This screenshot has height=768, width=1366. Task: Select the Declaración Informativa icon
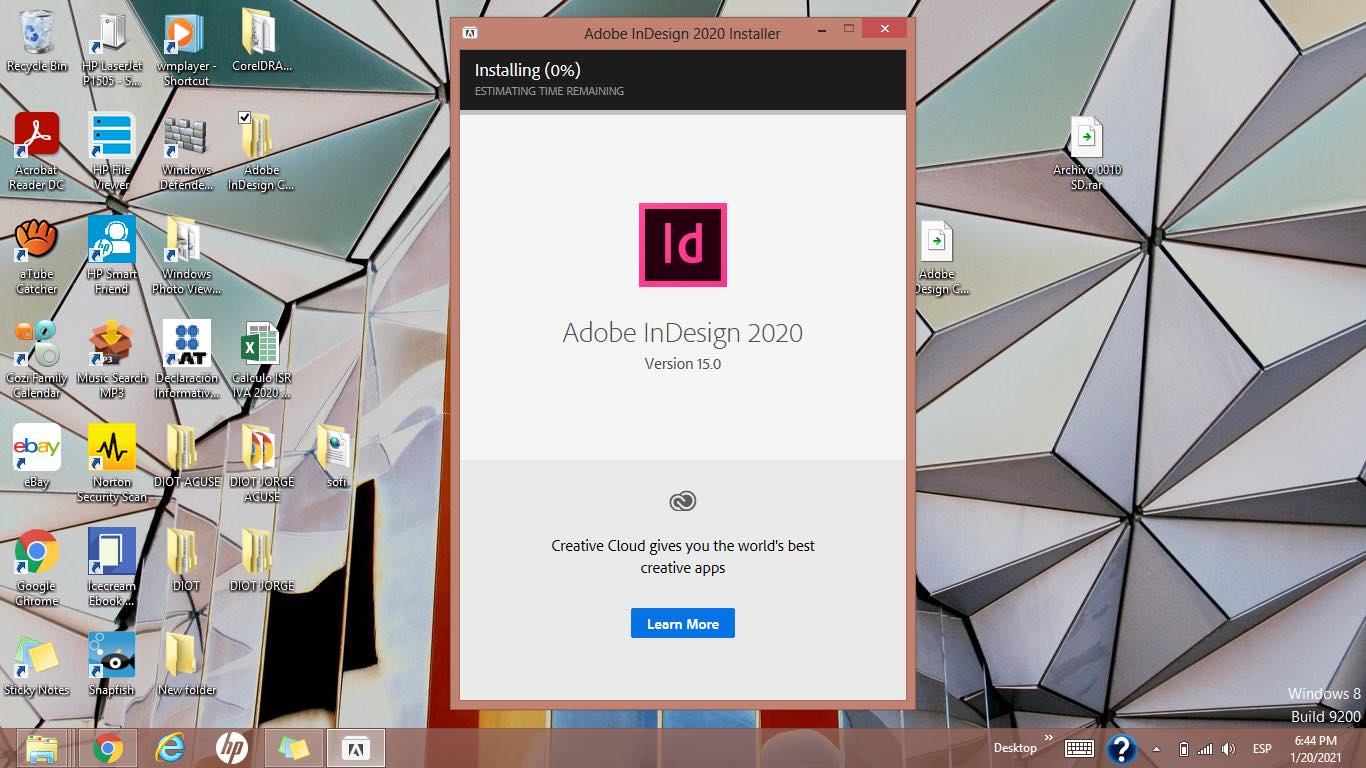click(186, 360)
